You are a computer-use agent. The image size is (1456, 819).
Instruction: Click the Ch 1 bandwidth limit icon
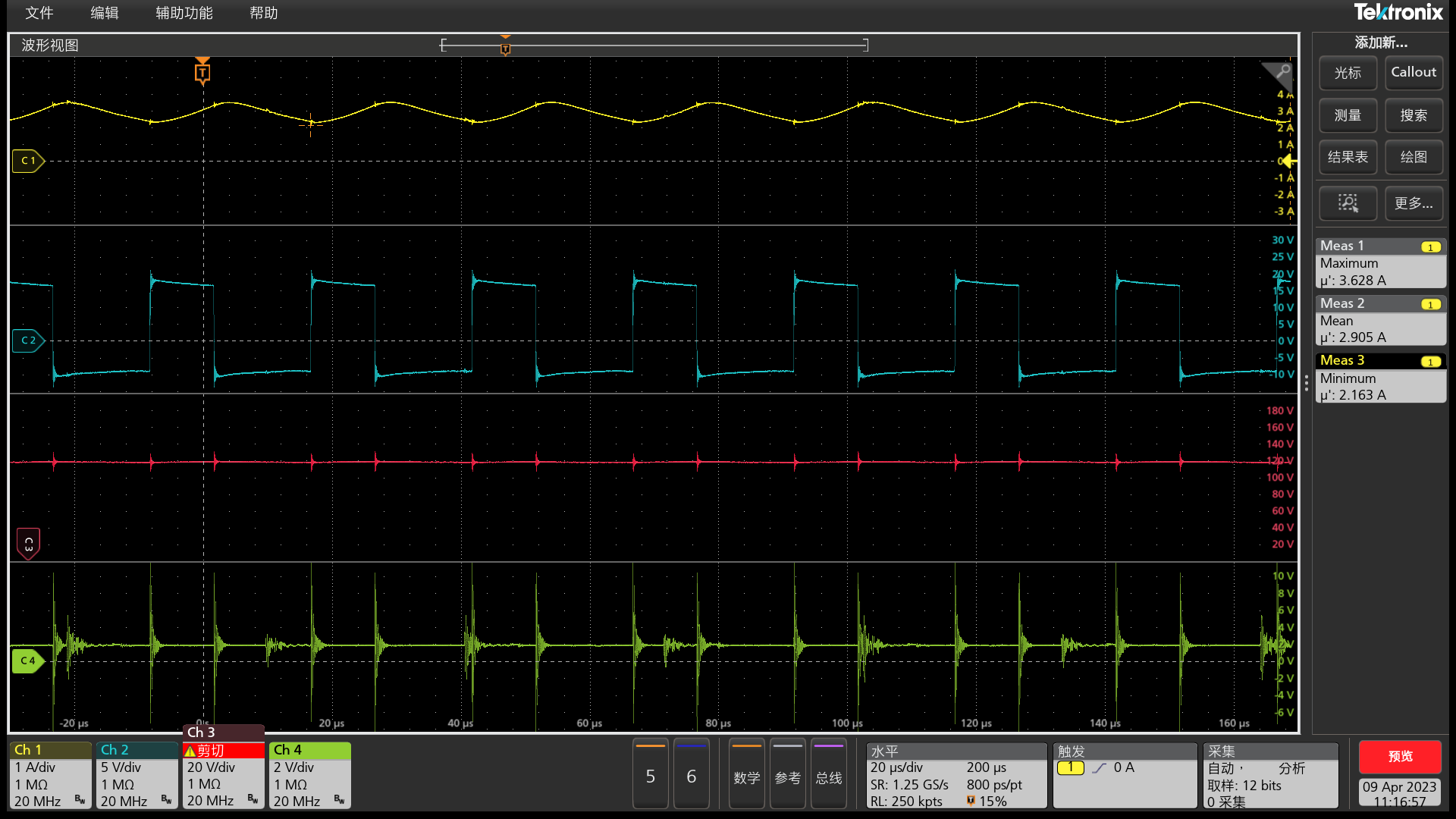(80, 800)
